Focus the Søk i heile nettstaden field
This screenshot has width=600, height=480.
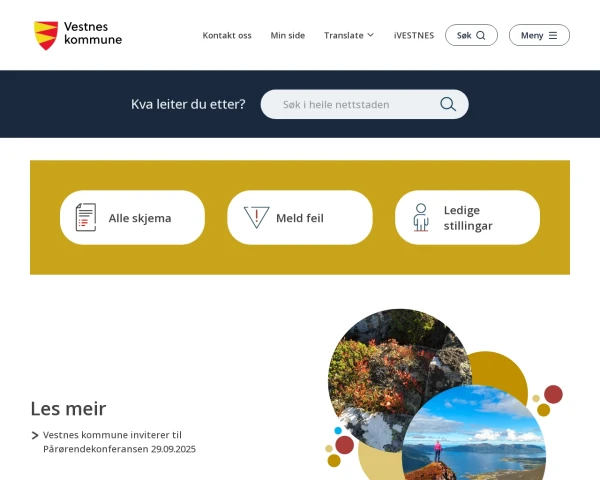click(x=364, y=104)
